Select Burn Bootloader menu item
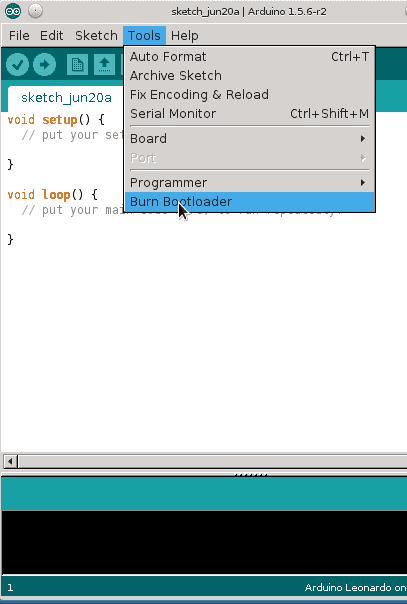Image resolution: width=407 pixels, height=604 pixels. 250,202
